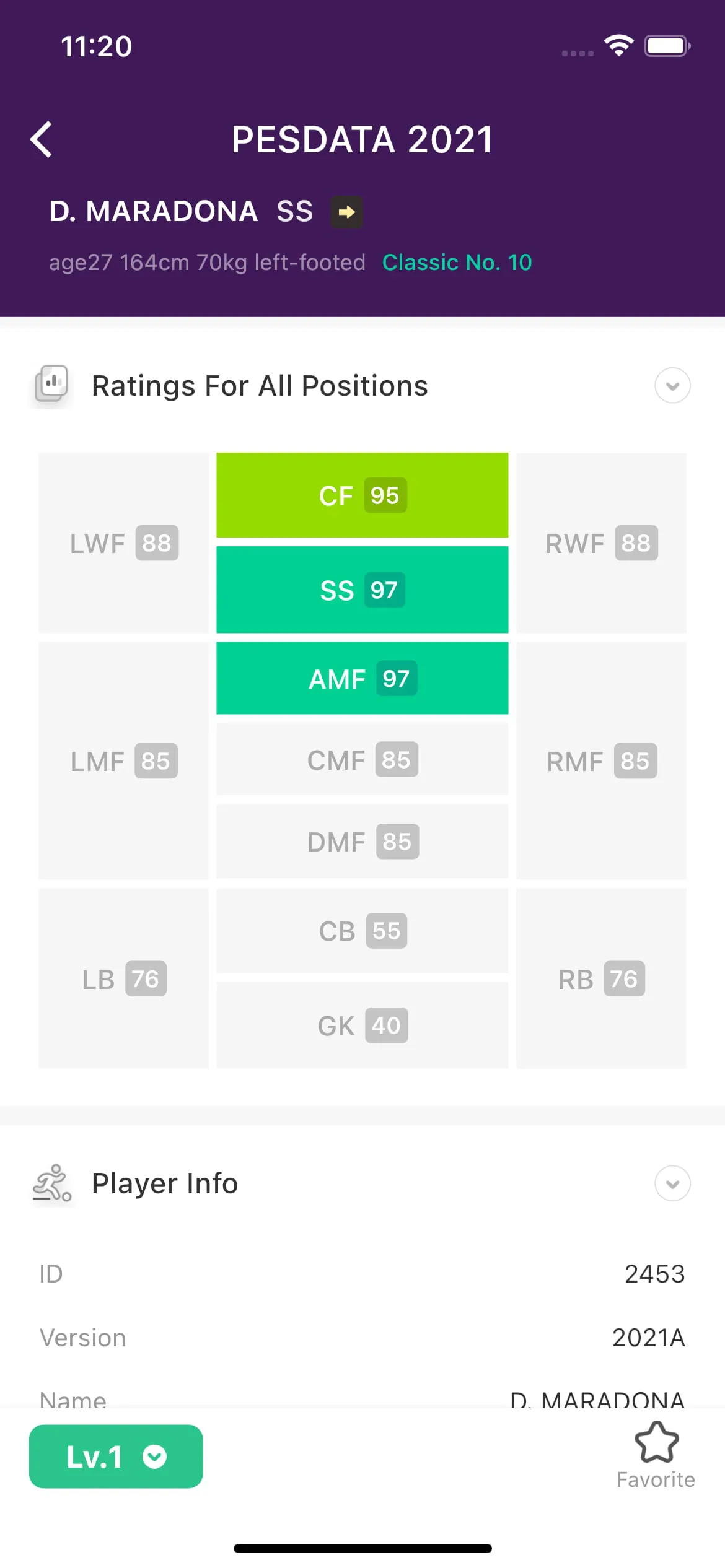Tap the PESDATA 2021 title

(362, 139)
